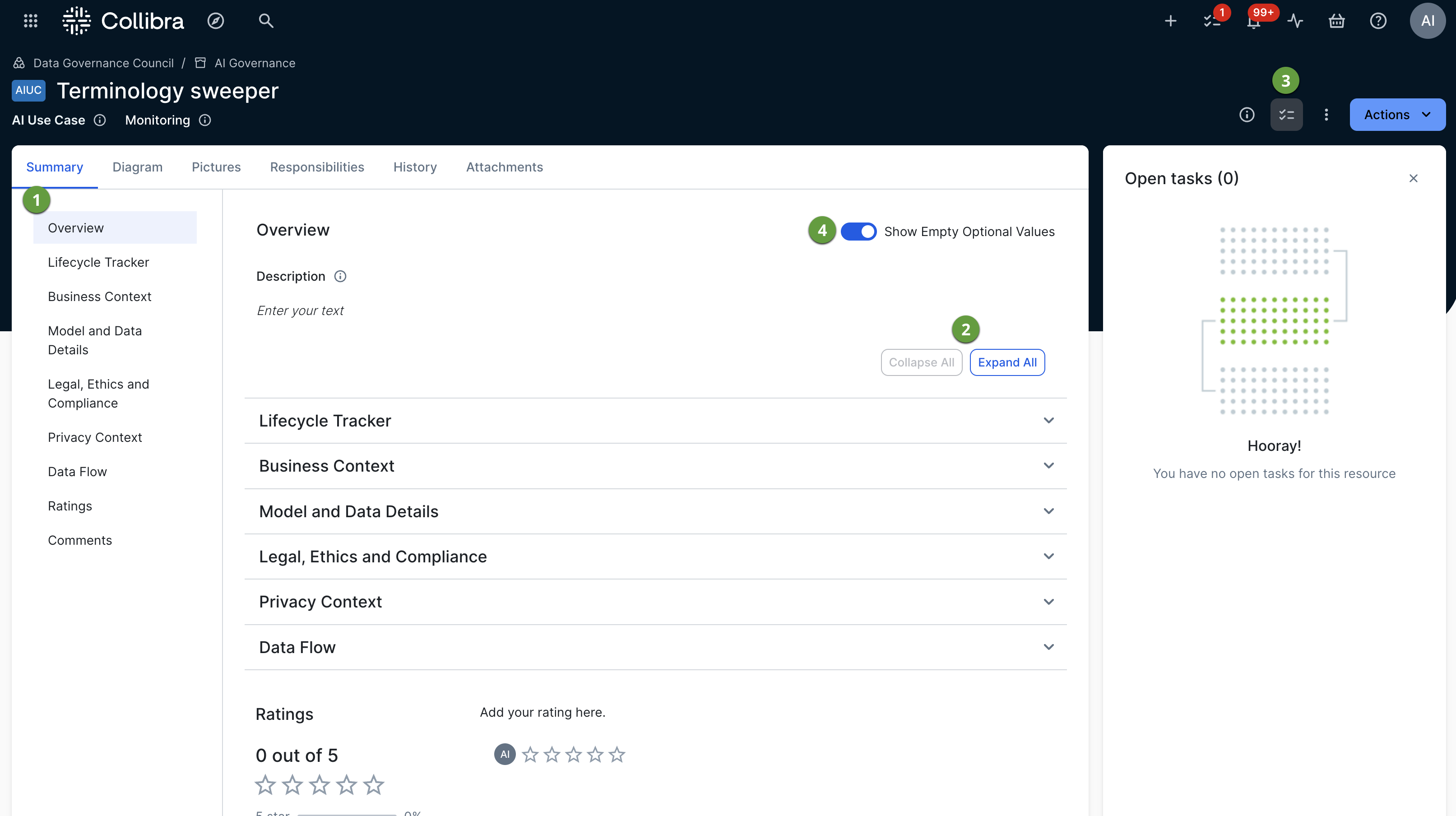The image size is (1456, 816).
Task: Select Business Context in the sidebar
Action: point(99,297)
